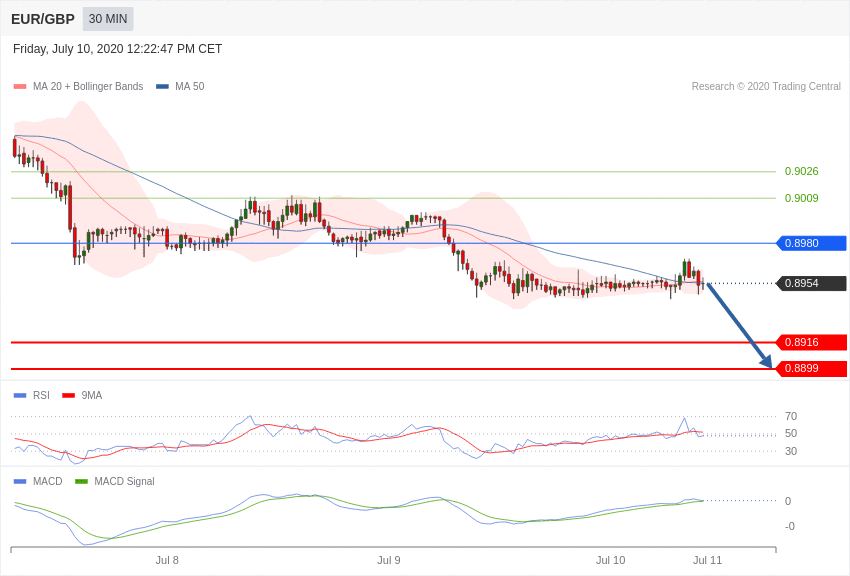Click the RSI legend label
Image resolution: width=850 pixels, height=576 pixels.
tap(41, 396)
